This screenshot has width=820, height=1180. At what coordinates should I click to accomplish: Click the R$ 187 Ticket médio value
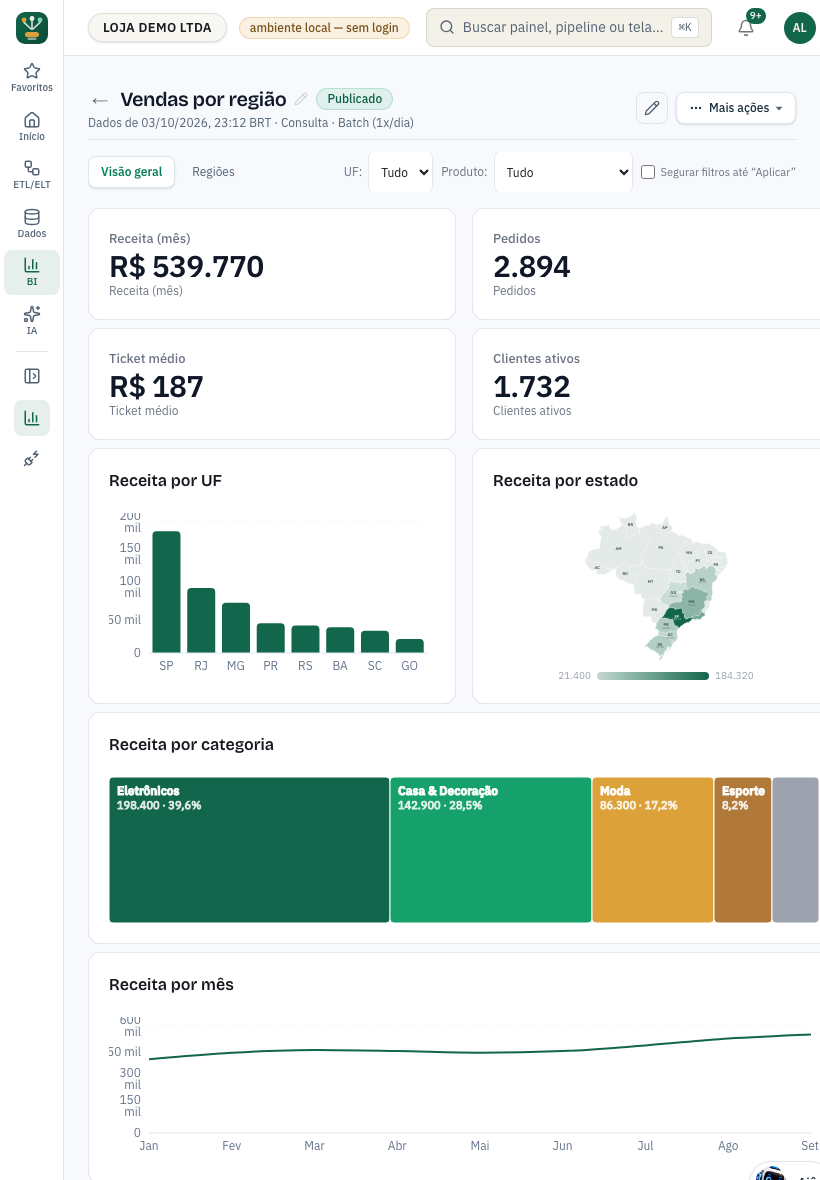(156, 386)
